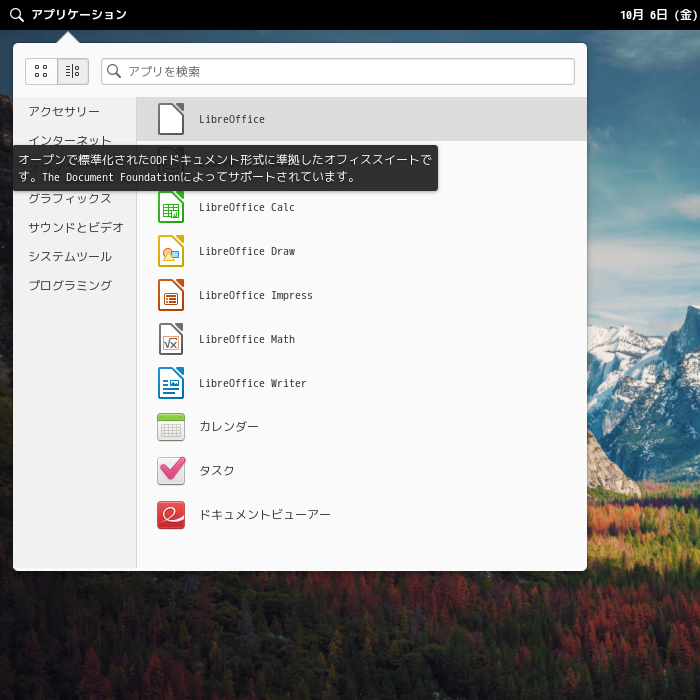This screenshot has height=700, width=700.
Task: Open the LibreOffice Impress icon
Action: (x=171, y=295)
